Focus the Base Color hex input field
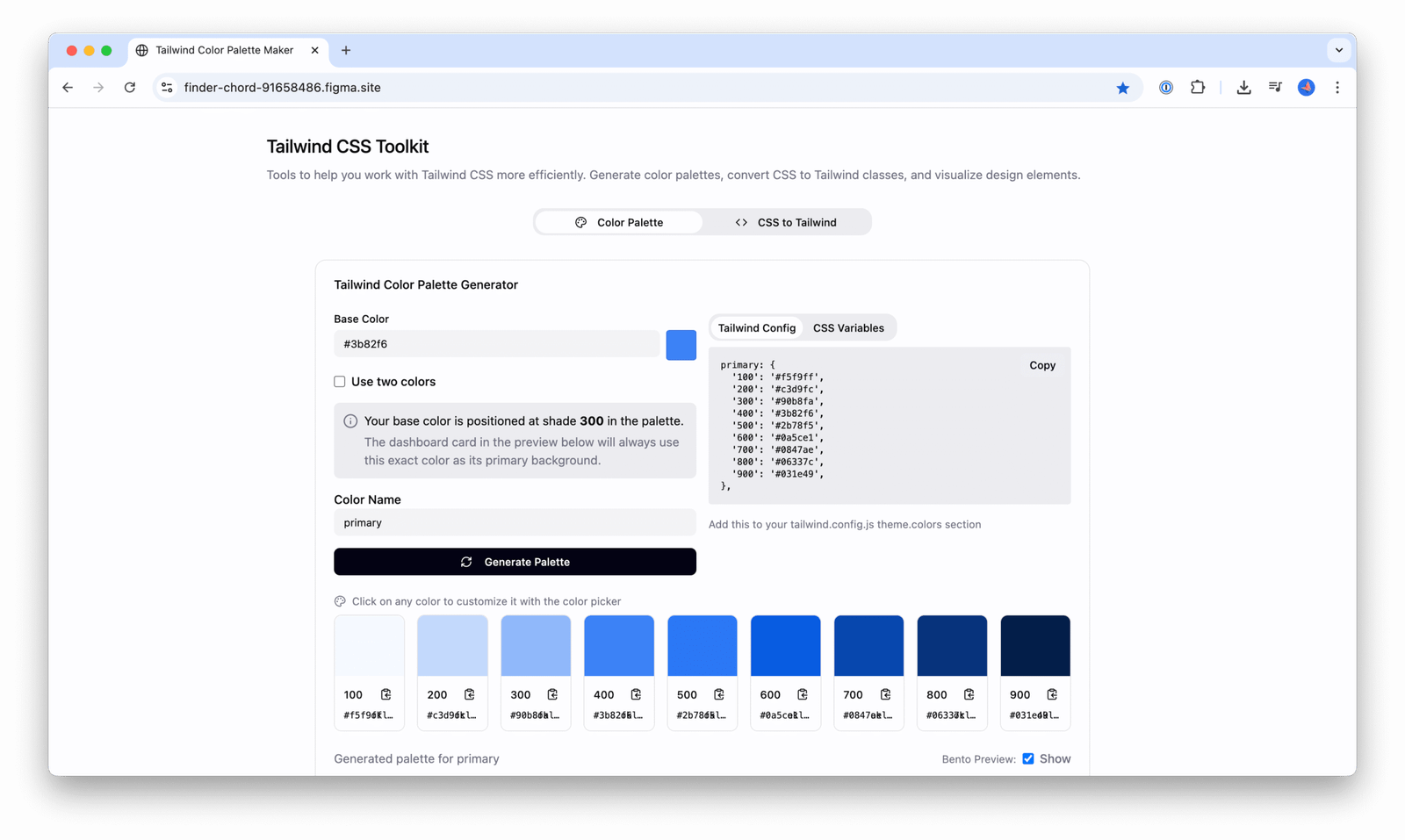 (496, 344)
